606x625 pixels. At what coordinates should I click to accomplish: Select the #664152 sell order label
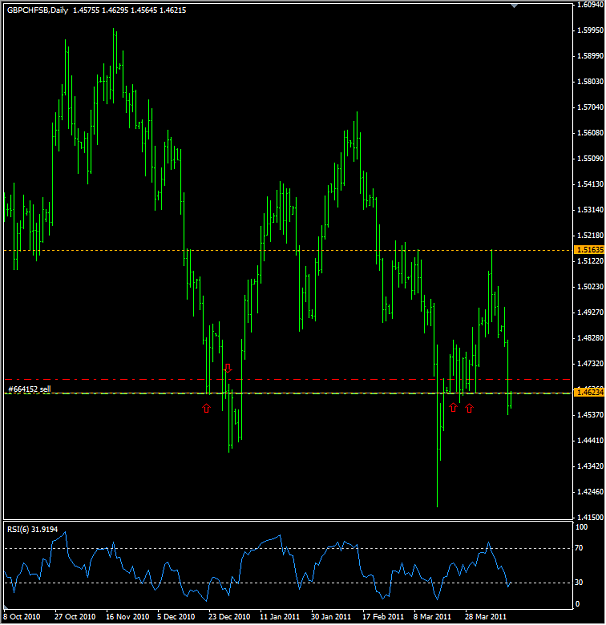click(x=30, y=389)
